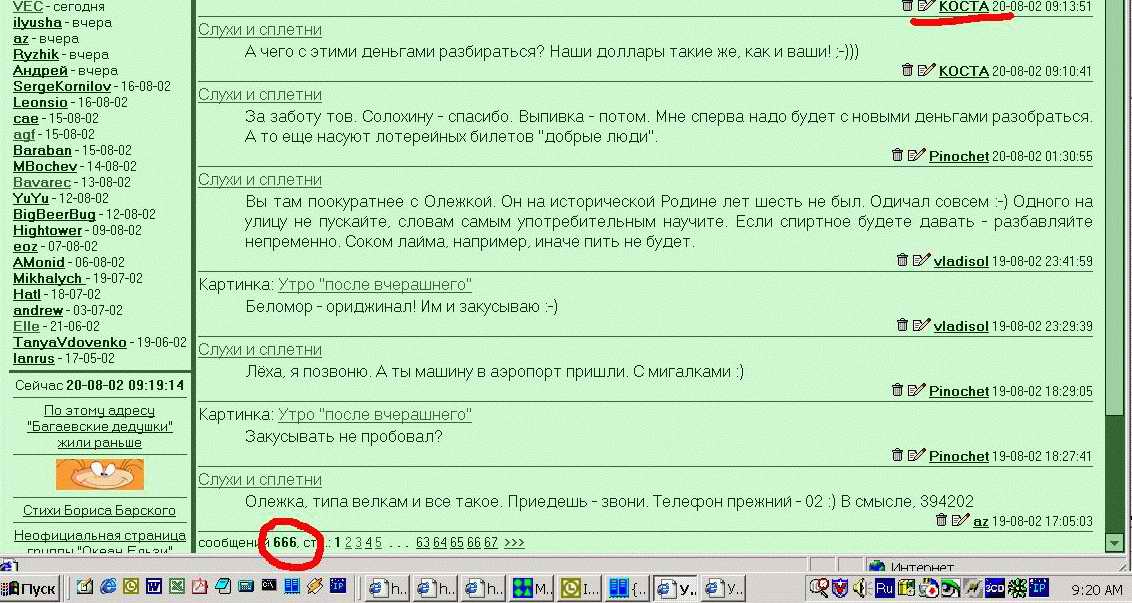Switch to the first h.. taskbar button

click(x=387, y=588)
